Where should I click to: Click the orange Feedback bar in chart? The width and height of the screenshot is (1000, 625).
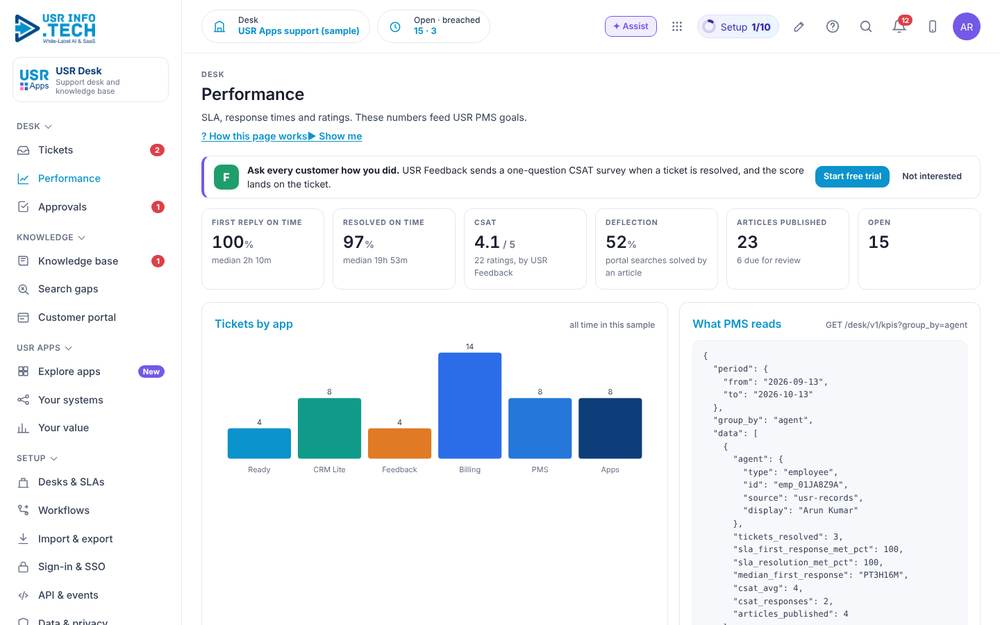click(399, 443)
